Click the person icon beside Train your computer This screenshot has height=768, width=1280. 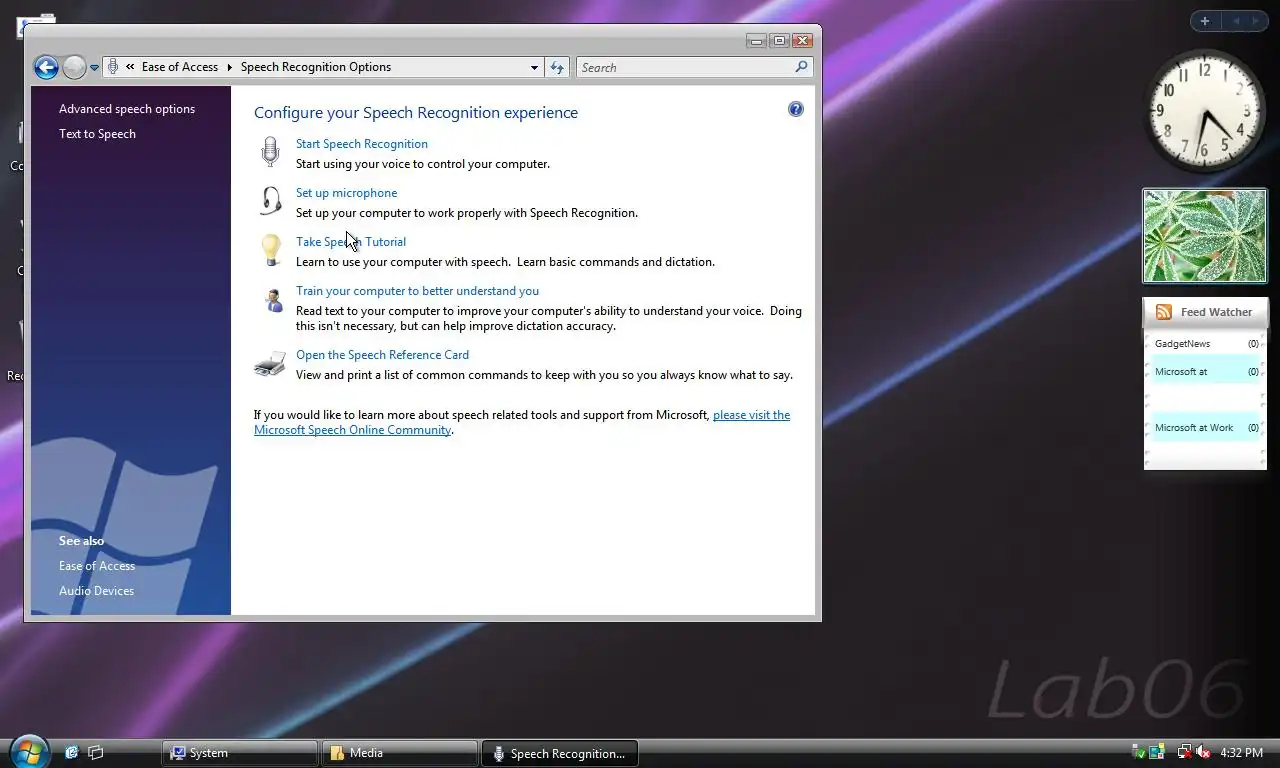point(273,300)
